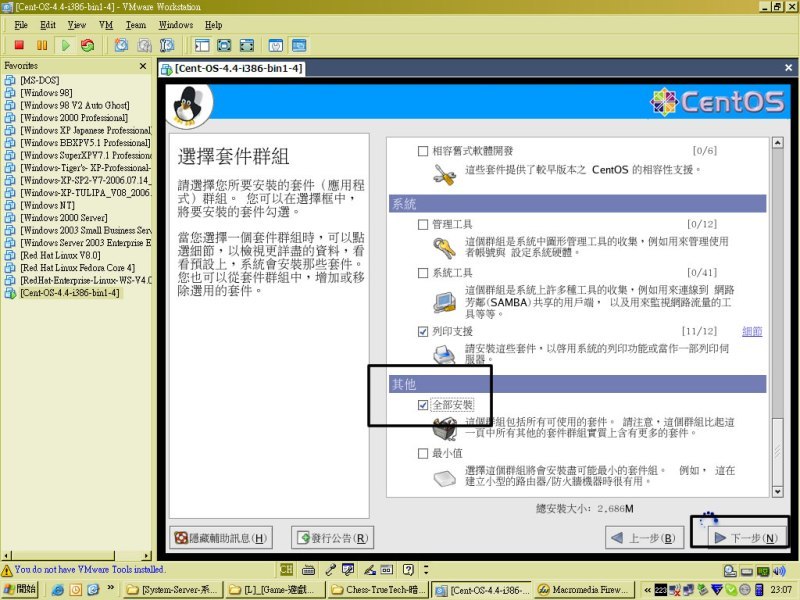This screenshot has height=600, width=800.
Task: Click the keyboard icon in the IME bar
Action: [x=309, y=569]
